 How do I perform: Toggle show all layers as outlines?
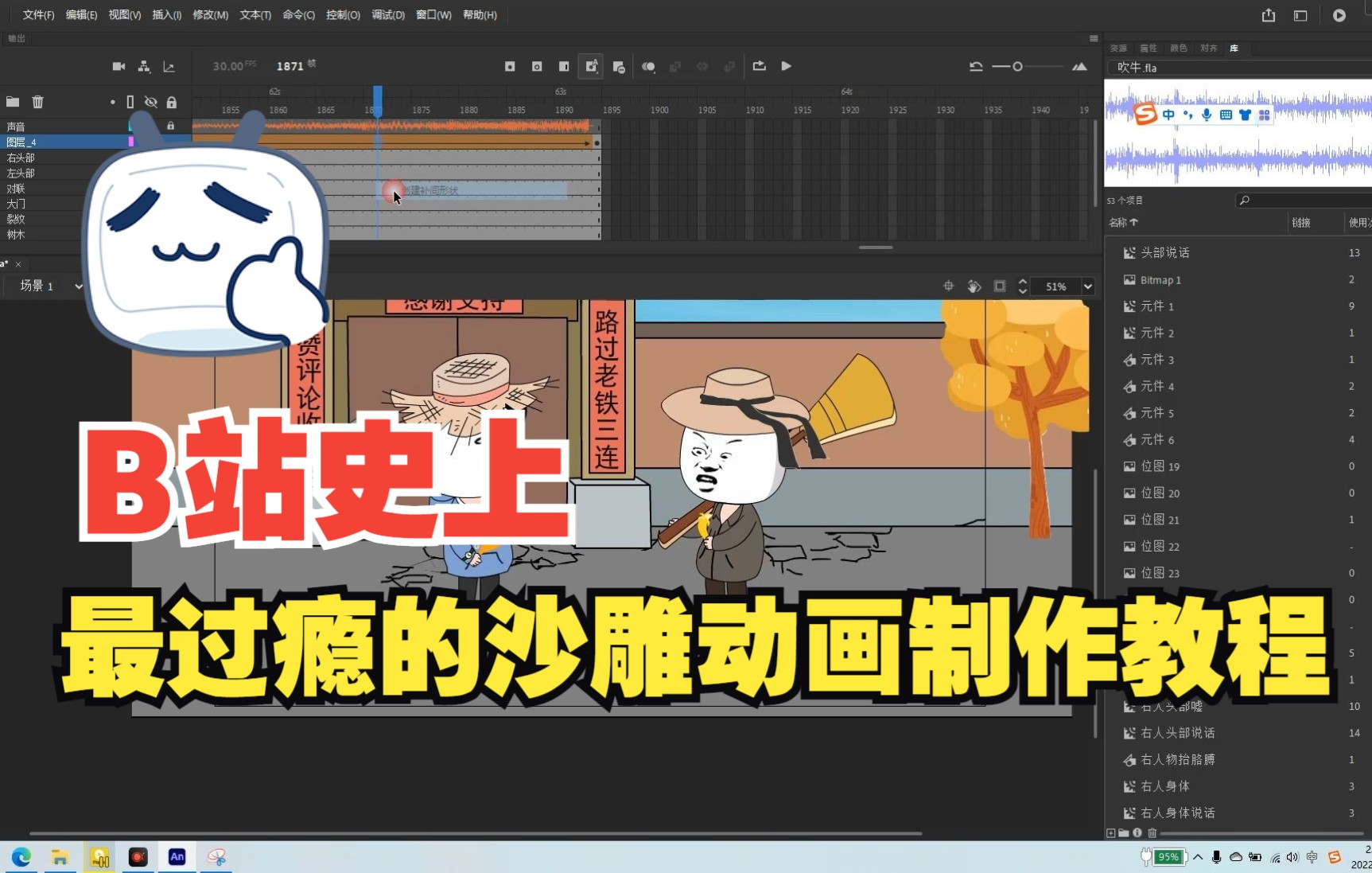click(130, 102)
